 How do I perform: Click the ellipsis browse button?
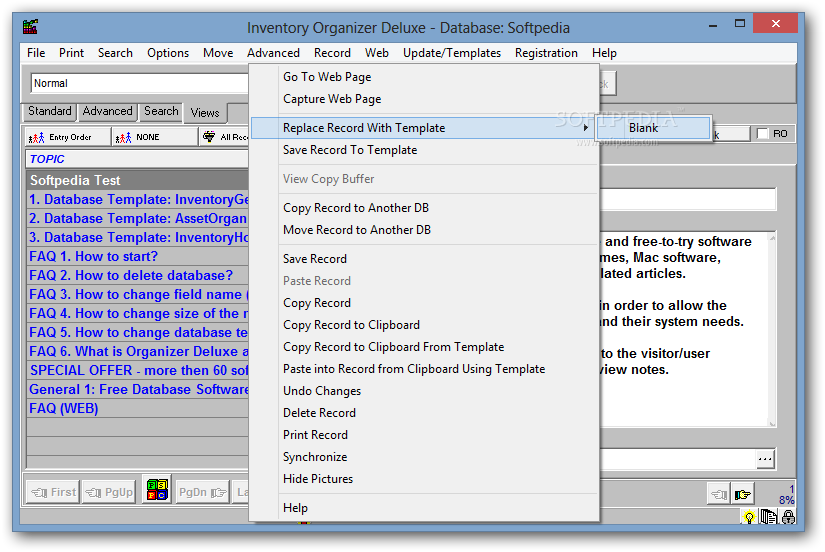[765, 459]
